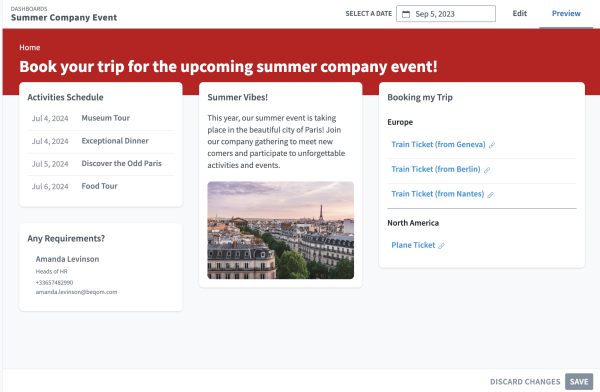Switch to the Edit tab
Viewport: 600px width, 392px height.
click(519, 13)
